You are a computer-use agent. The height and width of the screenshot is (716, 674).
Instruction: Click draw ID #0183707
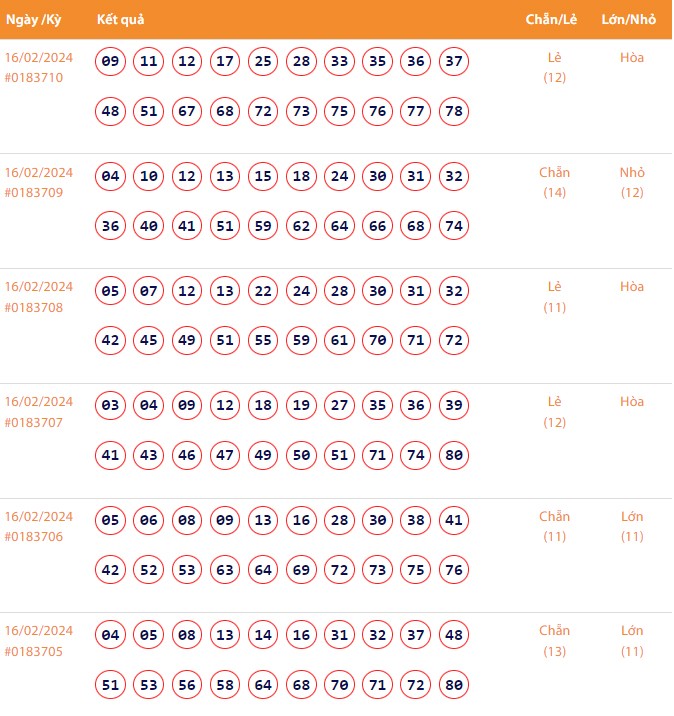(34, 422)
